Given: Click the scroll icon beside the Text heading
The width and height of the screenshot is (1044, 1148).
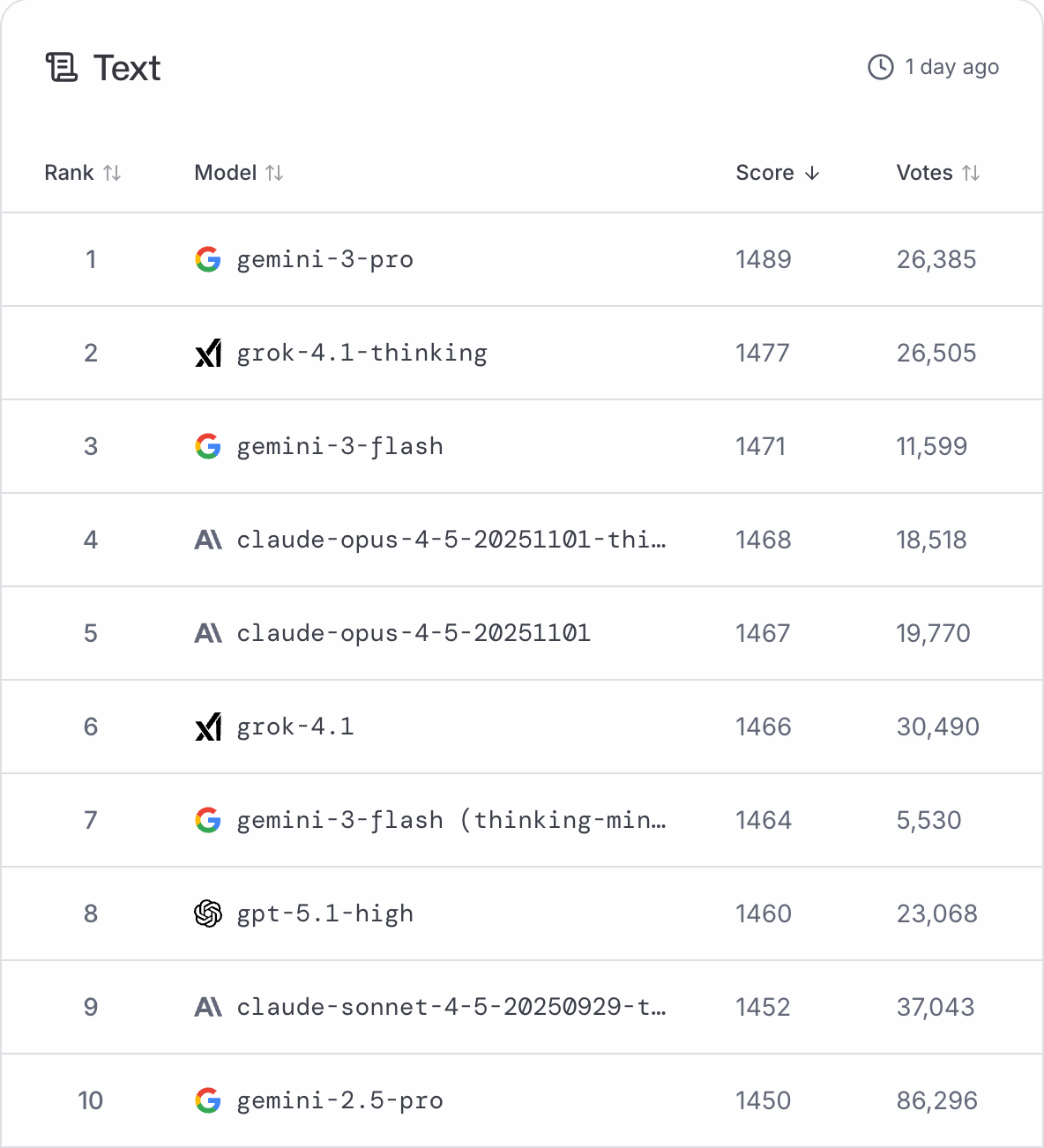Looking at the screenshot, I should (x=60, y=67).
